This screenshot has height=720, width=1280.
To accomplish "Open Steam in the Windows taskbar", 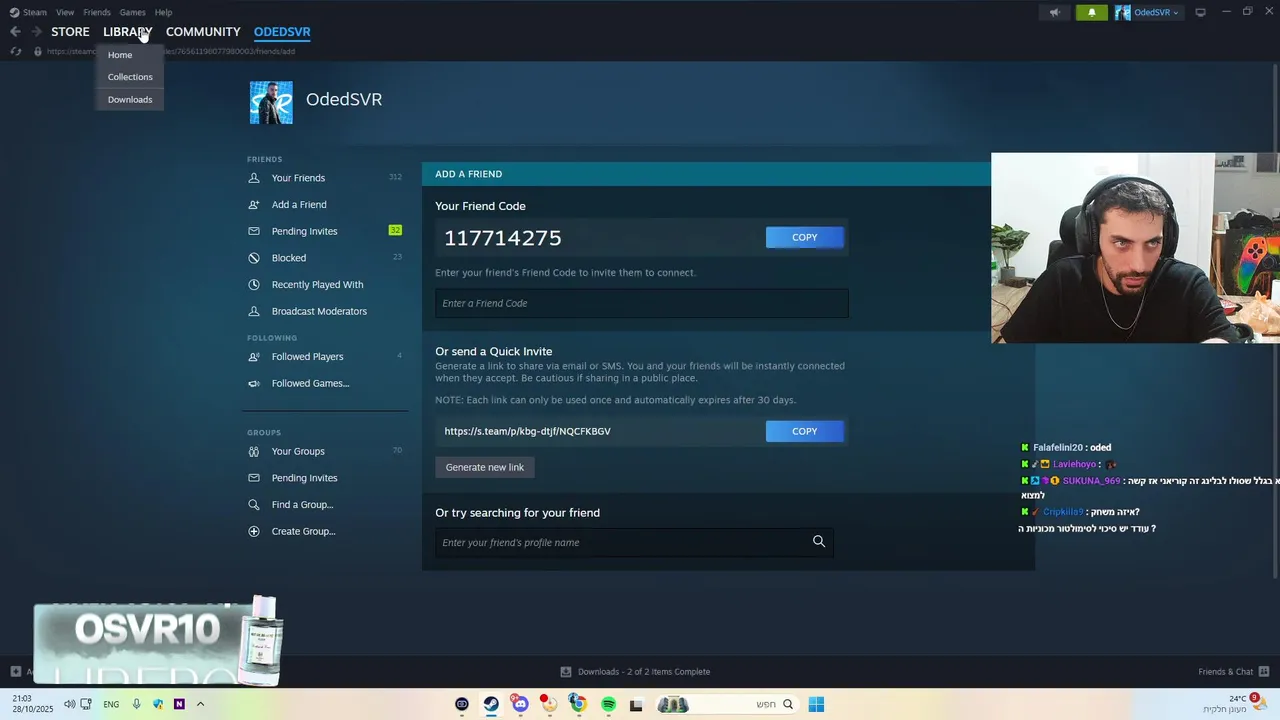I will [491, 704].
